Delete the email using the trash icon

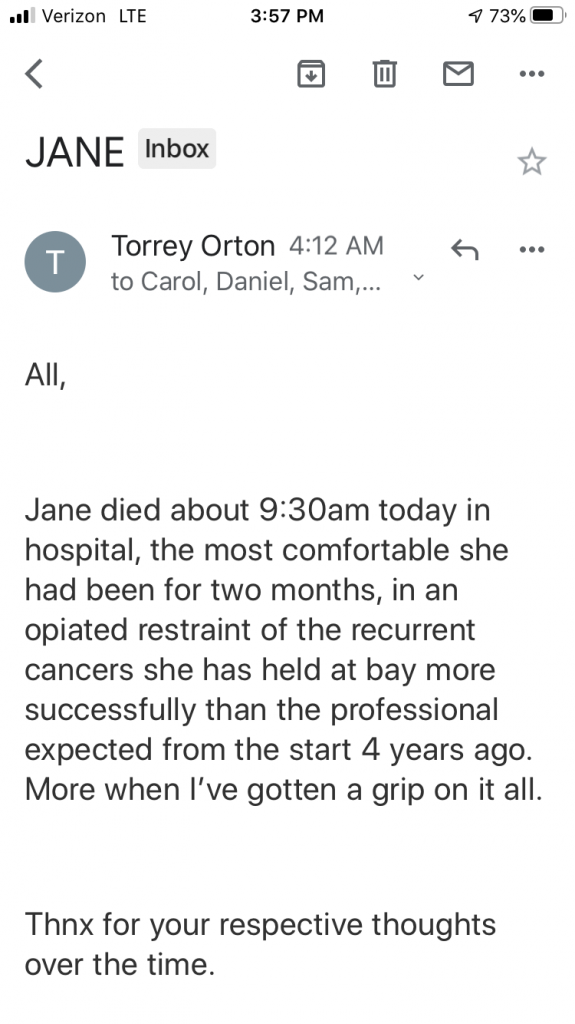coord(384,73)
